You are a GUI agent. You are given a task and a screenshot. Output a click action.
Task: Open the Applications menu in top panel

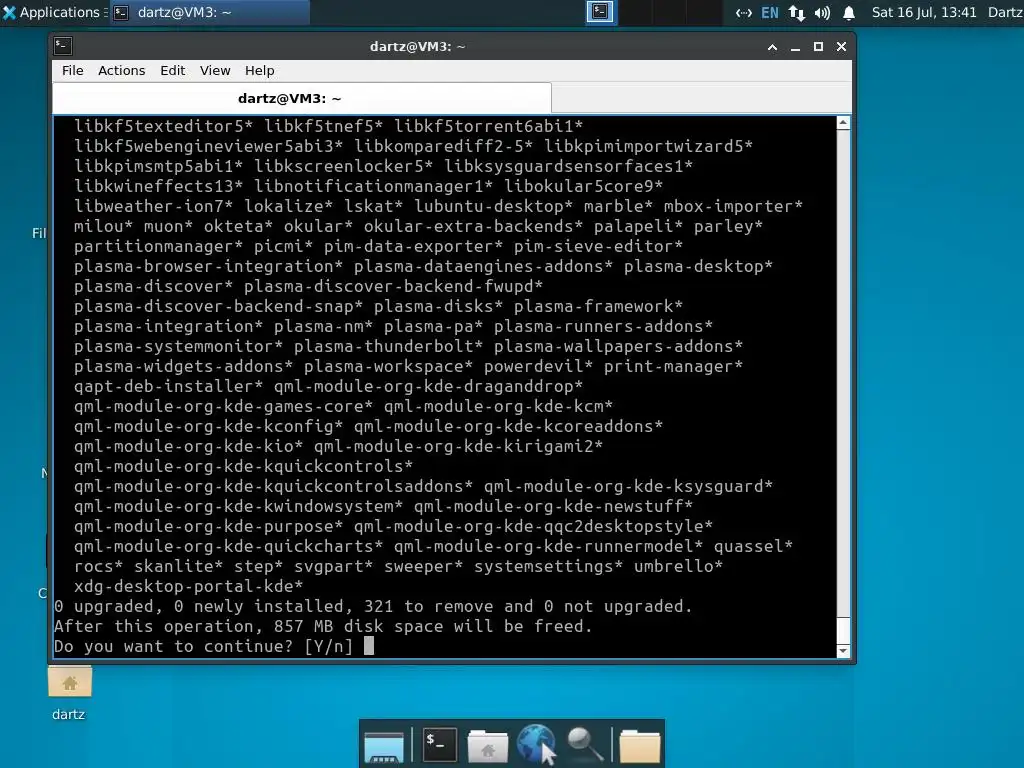click(x=51, y=12)
